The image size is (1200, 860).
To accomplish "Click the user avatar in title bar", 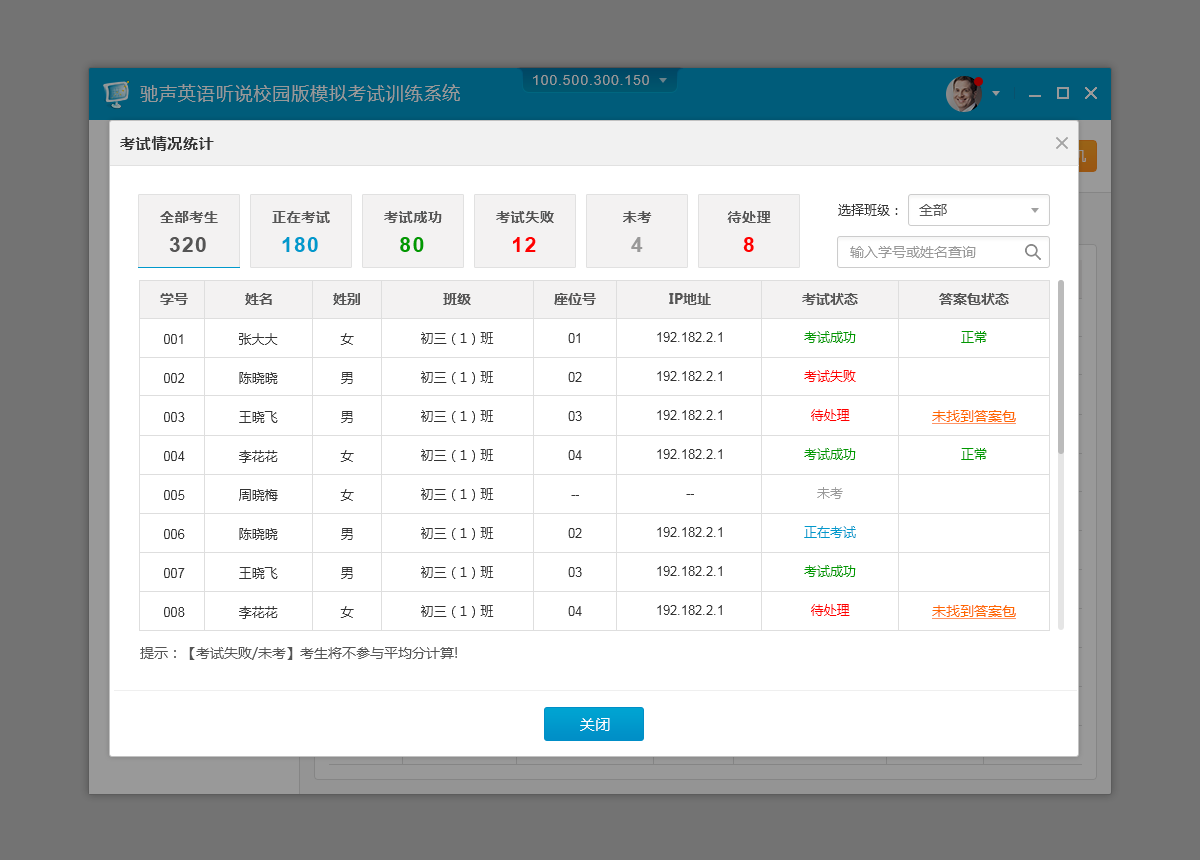I will coord(963,93).
